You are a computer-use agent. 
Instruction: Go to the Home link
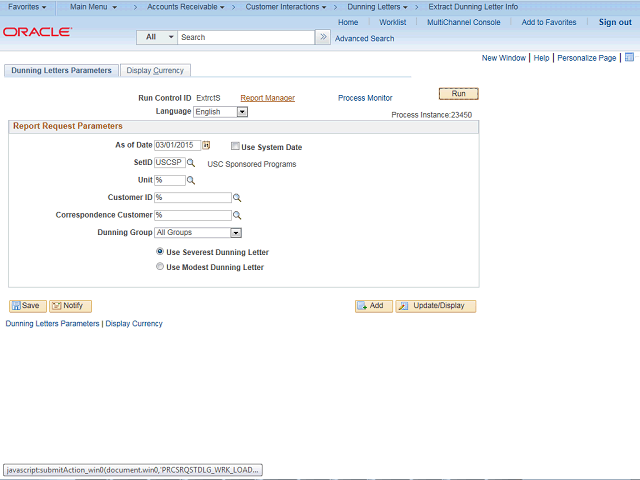point(348,22)
